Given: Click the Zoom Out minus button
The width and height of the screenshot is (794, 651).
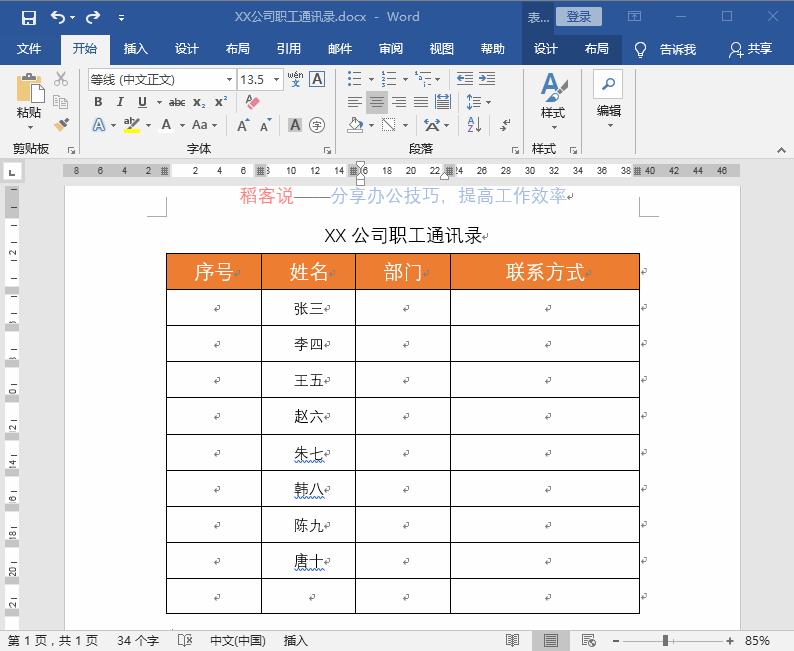Looking at the screenshot, I should pyautogui.click(x=616, y=641).
